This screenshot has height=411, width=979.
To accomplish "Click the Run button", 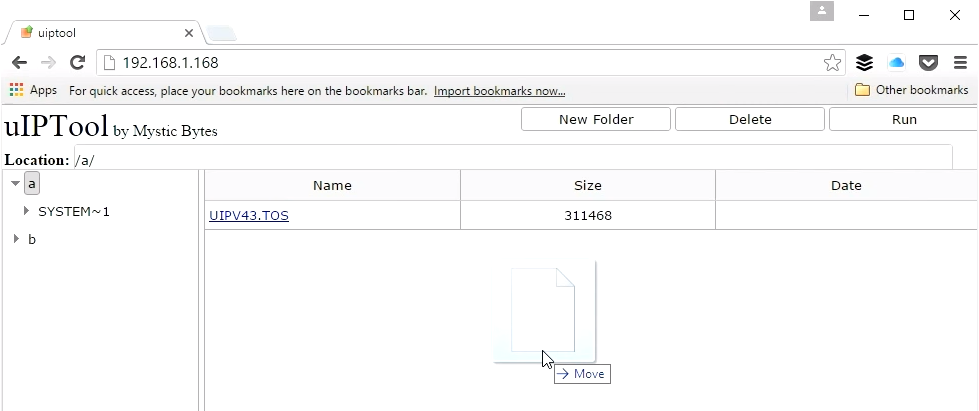I will coord(903,119).
